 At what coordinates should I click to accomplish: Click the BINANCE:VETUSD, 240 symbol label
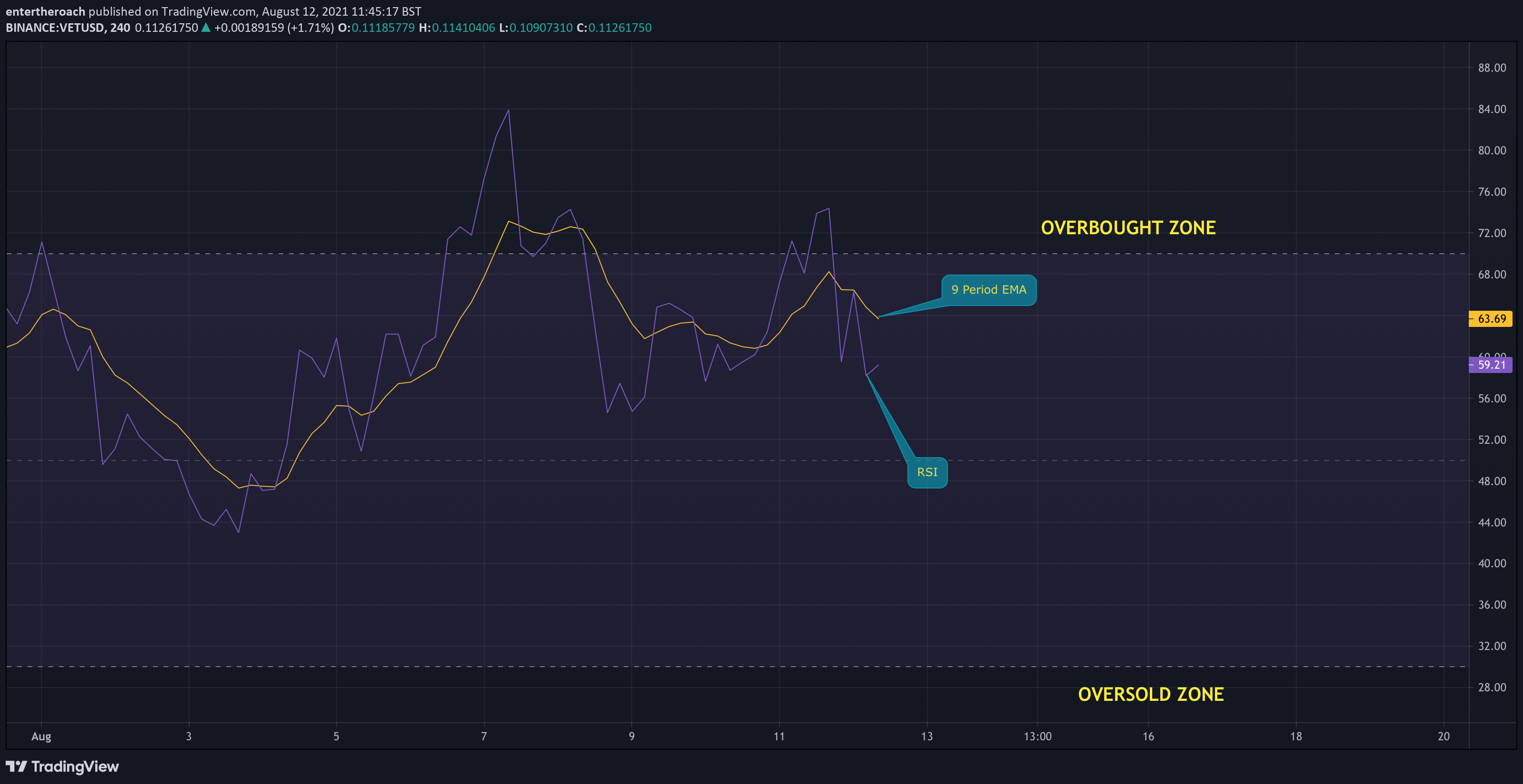[x=68, y=28]
